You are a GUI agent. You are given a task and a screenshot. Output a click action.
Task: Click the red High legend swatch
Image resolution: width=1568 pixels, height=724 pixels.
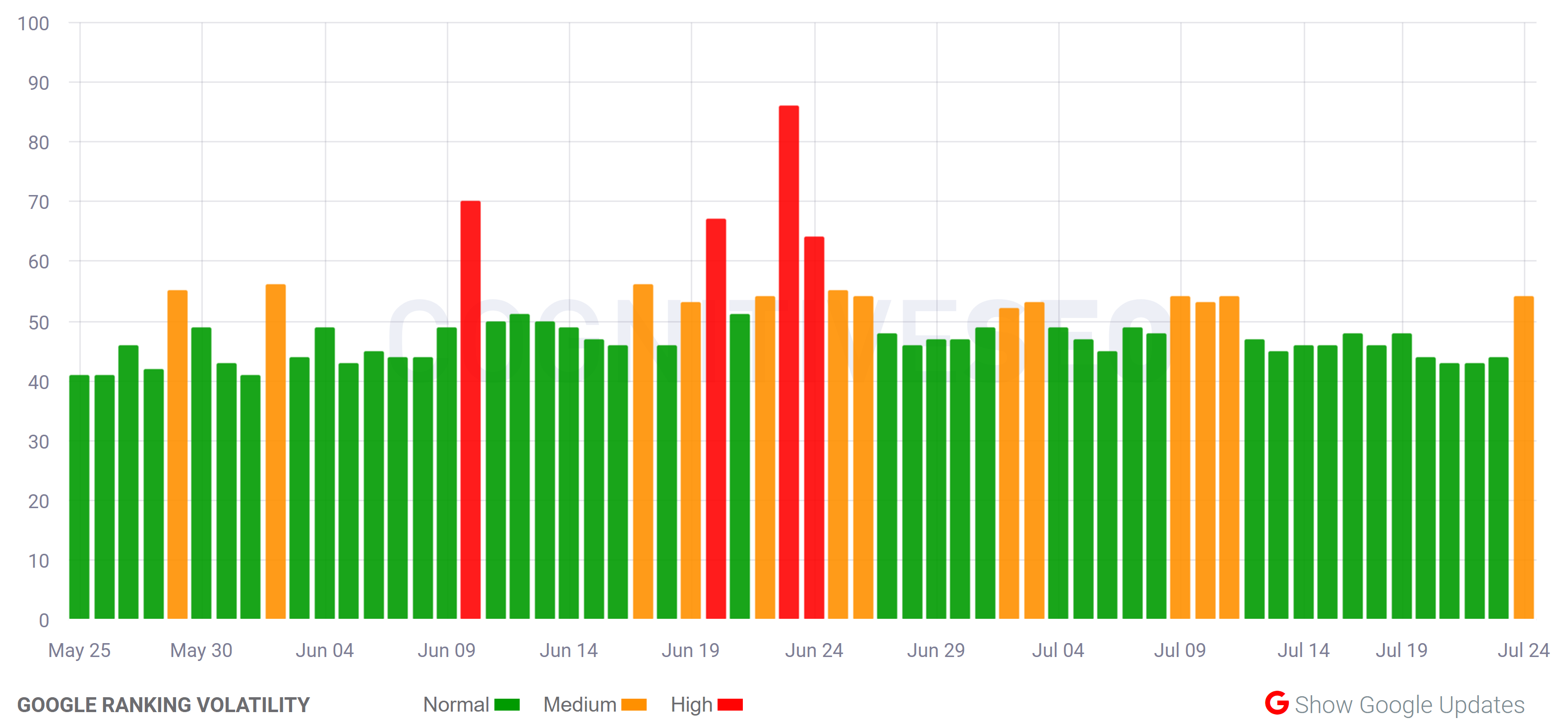(x=731, y=705)
